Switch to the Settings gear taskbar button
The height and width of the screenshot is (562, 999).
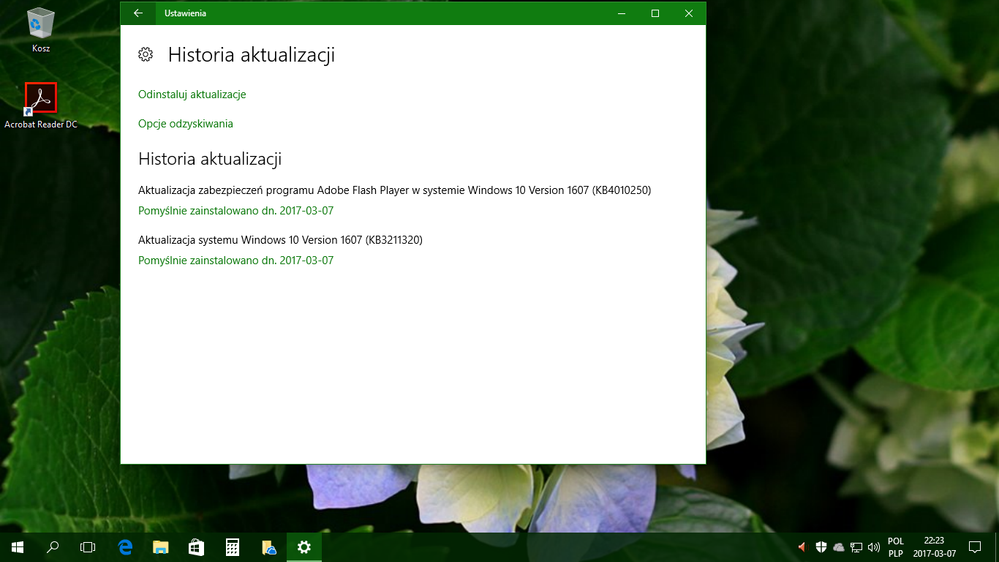click(x=304, y=547)
